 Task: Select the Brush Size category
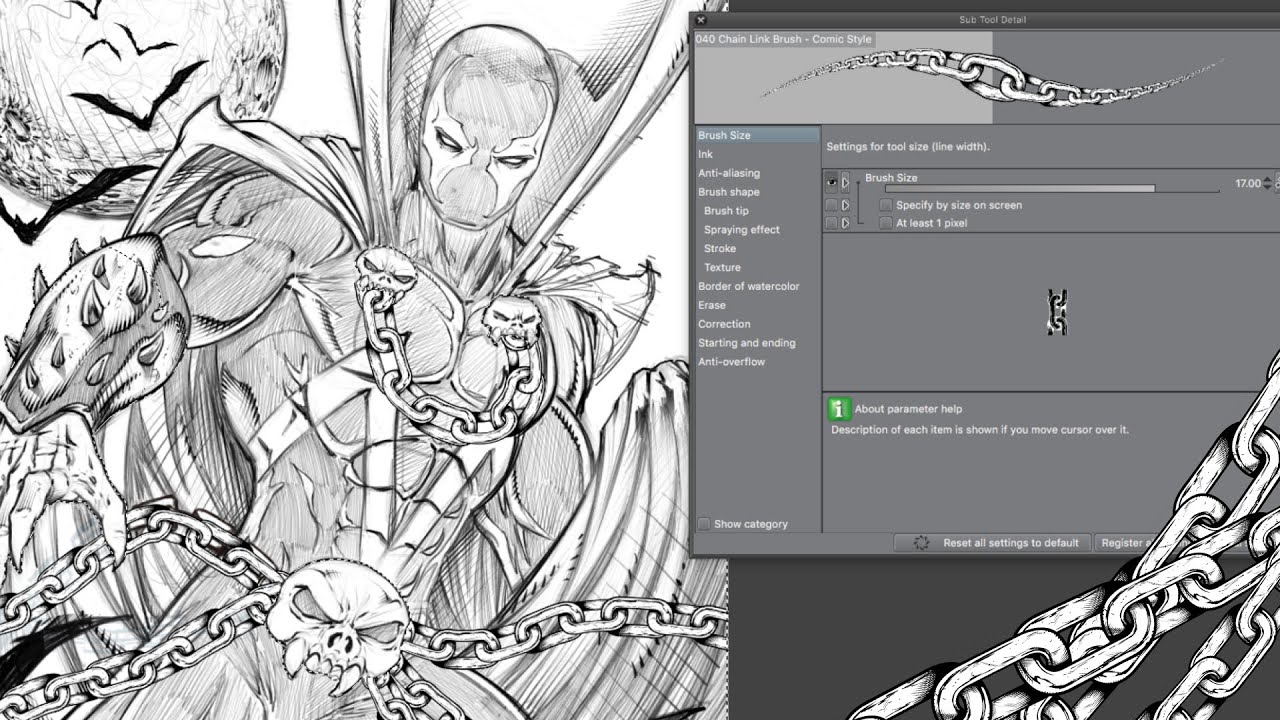pyautogui.click(x=757, y=135)
